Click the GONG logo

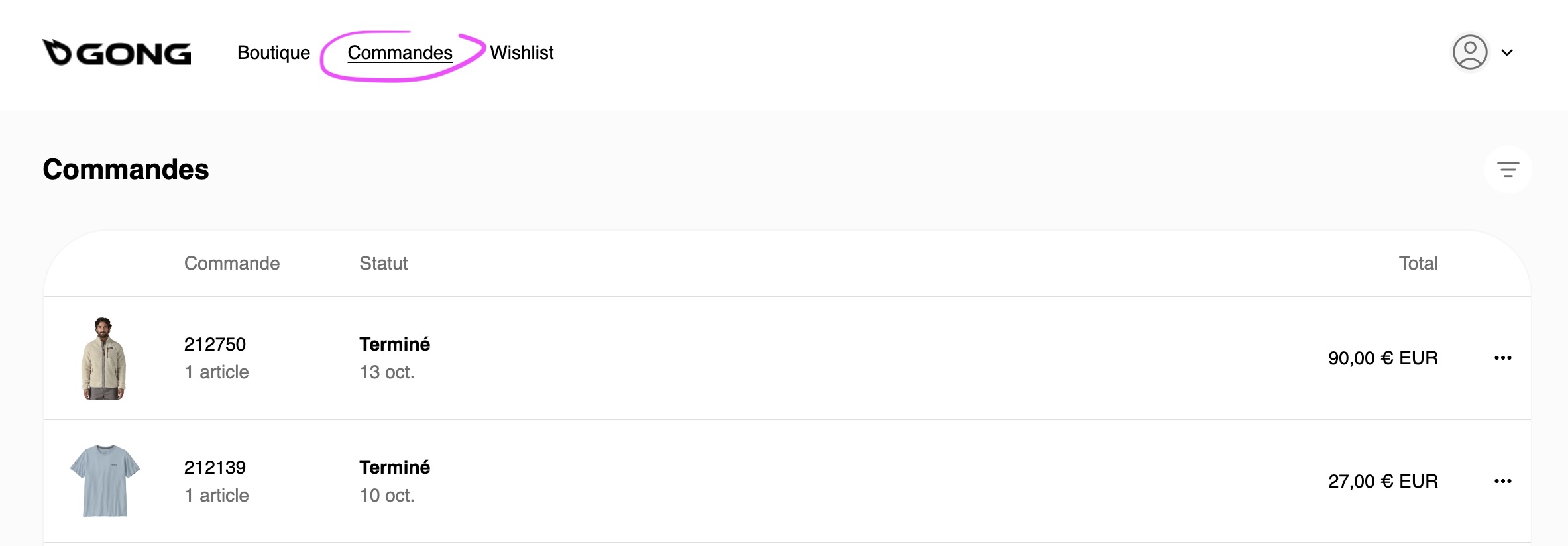point(117,53)
